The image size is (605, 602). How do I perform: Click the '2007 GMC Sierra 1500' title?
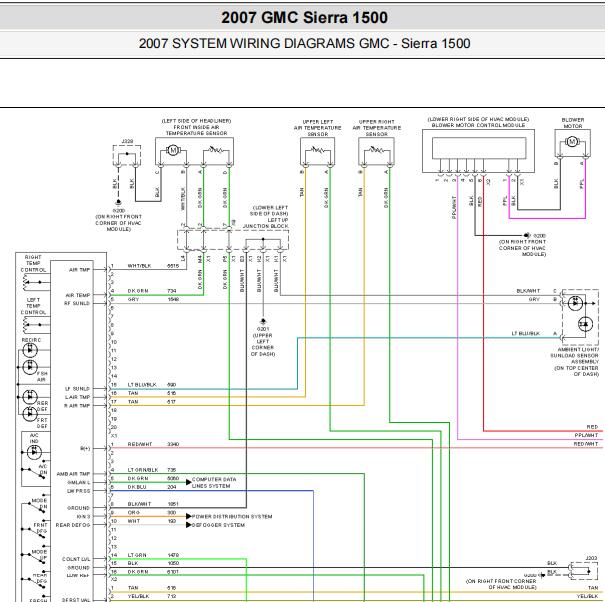click(304, 17)
